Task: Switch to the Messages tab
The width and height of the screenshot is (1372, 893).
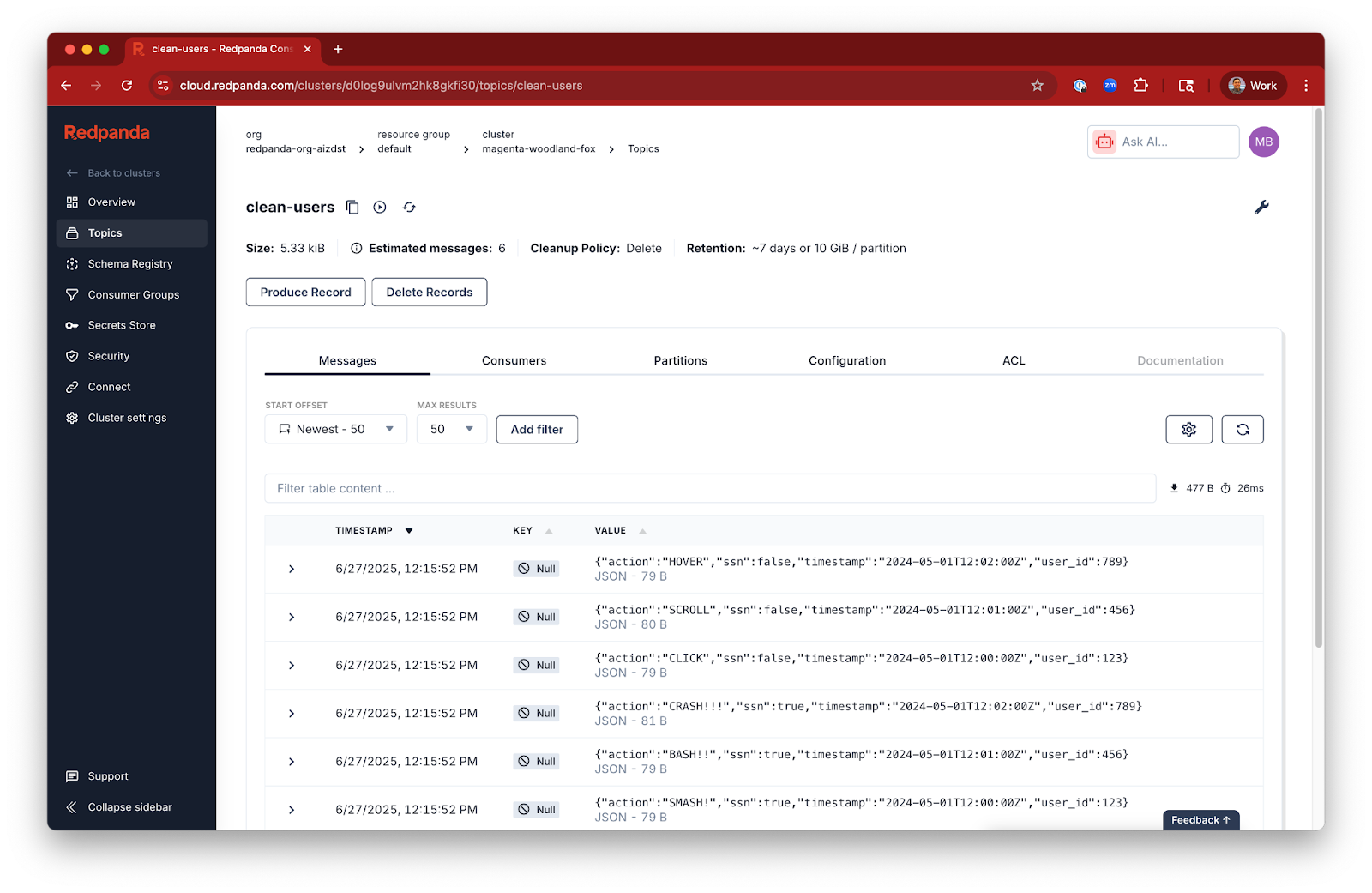Action: (x=347, y=360)
